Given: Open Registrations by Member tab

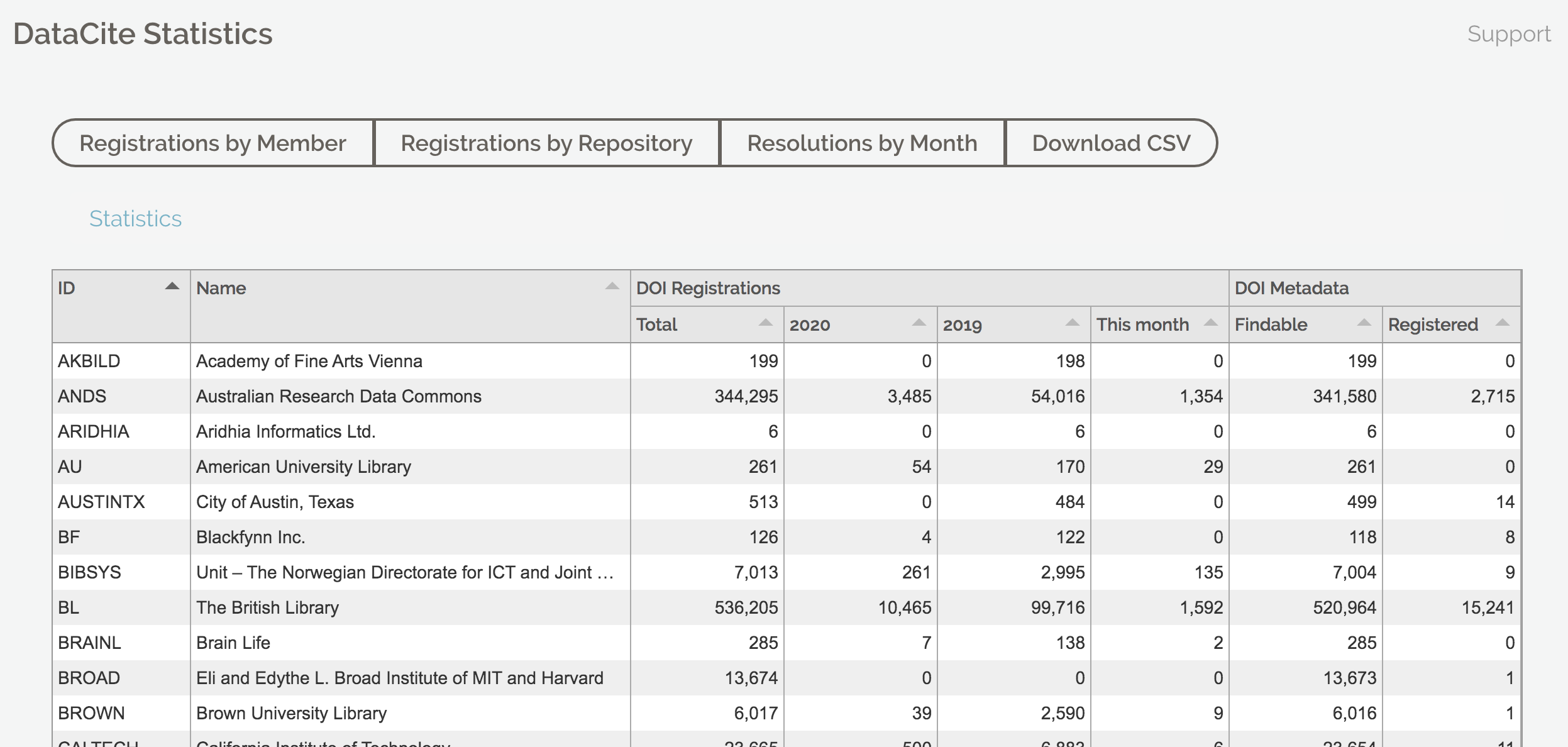Looking at the screenshot, I should click(213, 143).
